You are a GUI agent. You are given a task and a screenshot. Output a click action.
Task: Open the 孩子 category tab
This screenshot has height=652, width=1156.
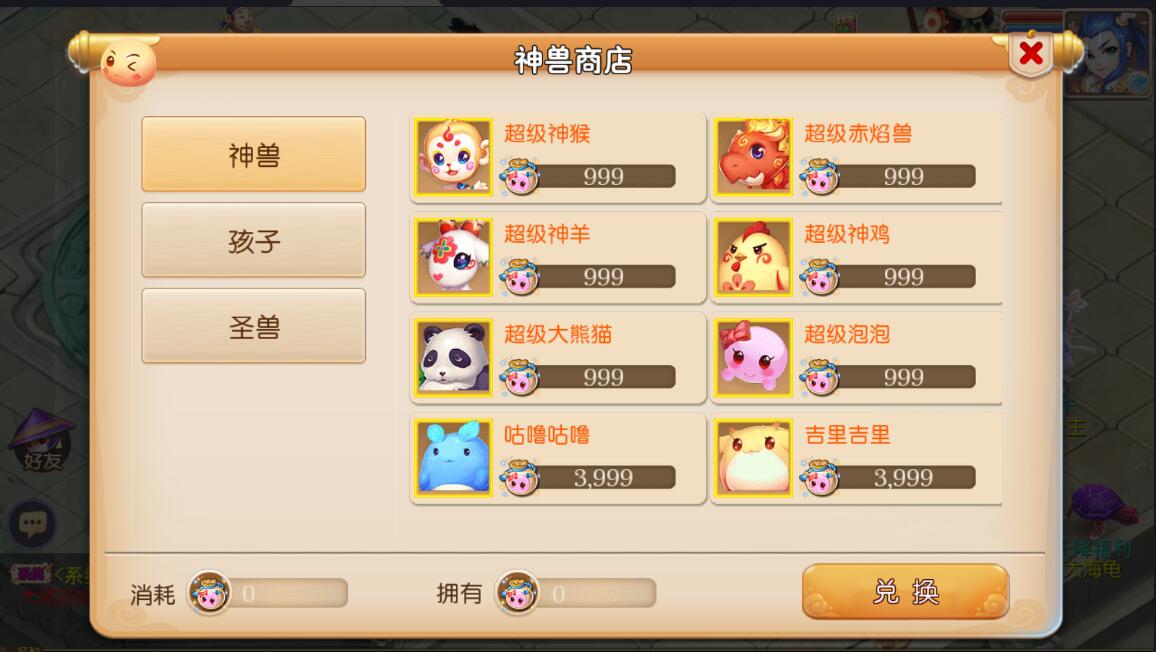(254, 240)
